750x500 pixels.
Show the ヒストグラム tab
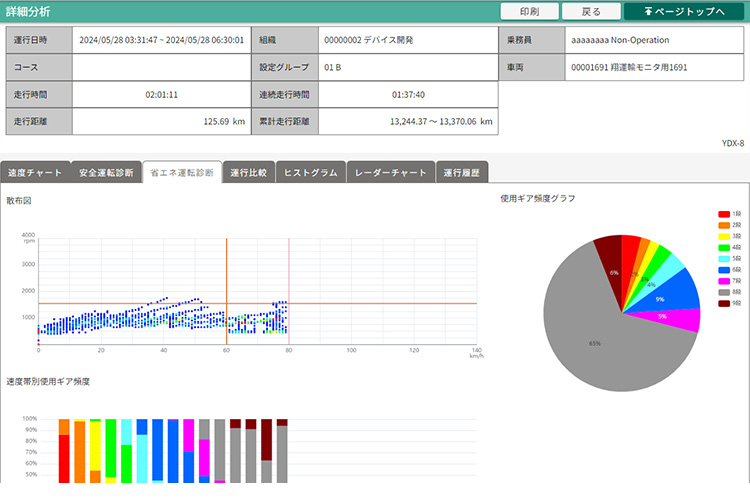(x=312, y=172)
